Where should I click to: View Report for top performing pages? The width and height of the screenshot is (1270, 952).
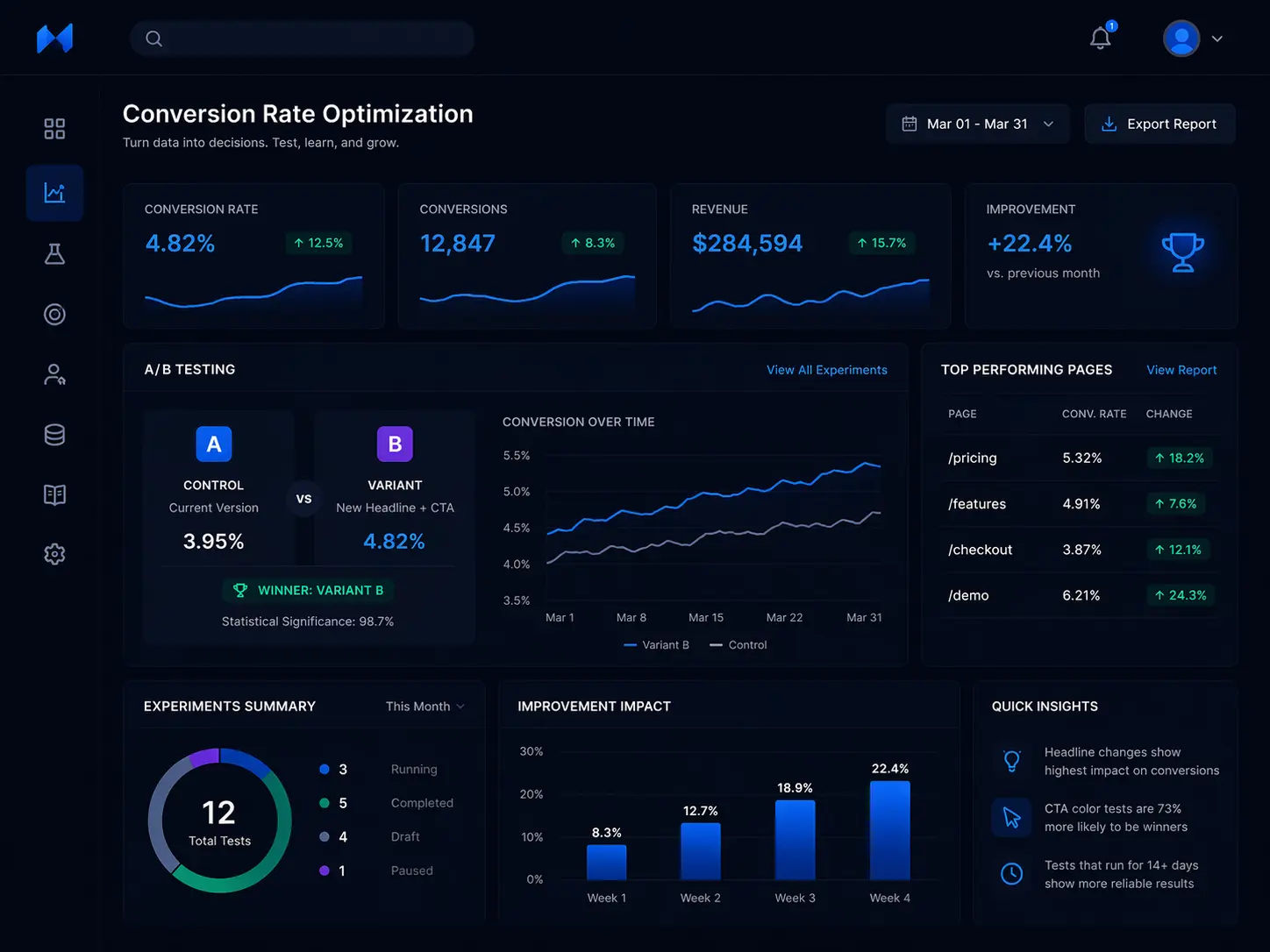[1181, 369]
